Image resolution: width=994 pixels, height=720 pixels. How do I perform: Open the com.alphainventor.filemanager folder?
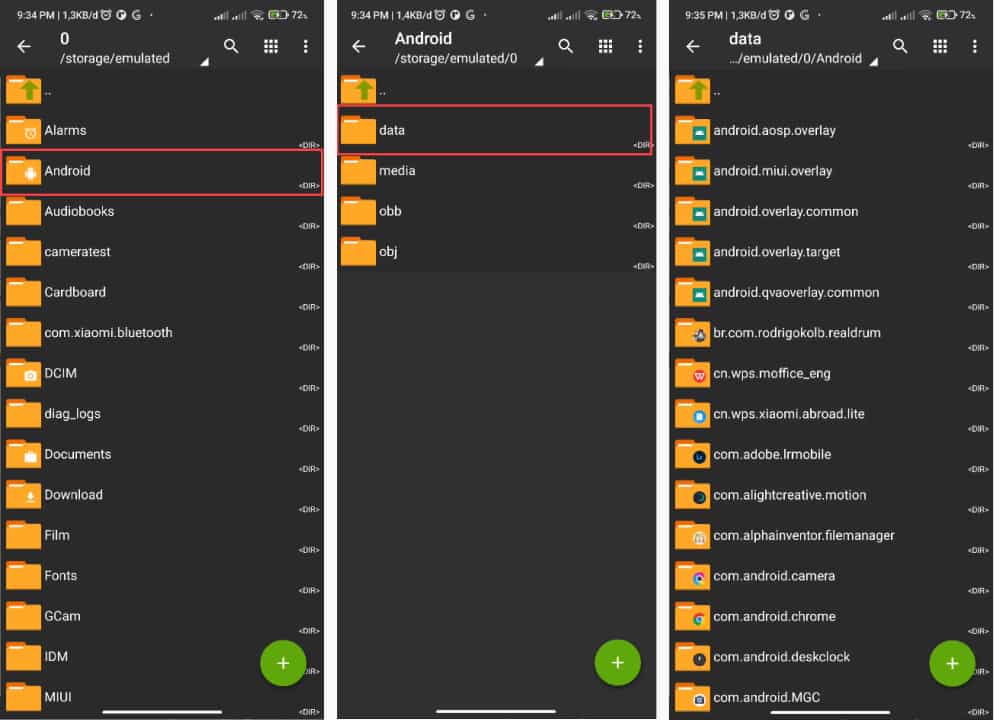pyautogui.click(x=803, y=535)
